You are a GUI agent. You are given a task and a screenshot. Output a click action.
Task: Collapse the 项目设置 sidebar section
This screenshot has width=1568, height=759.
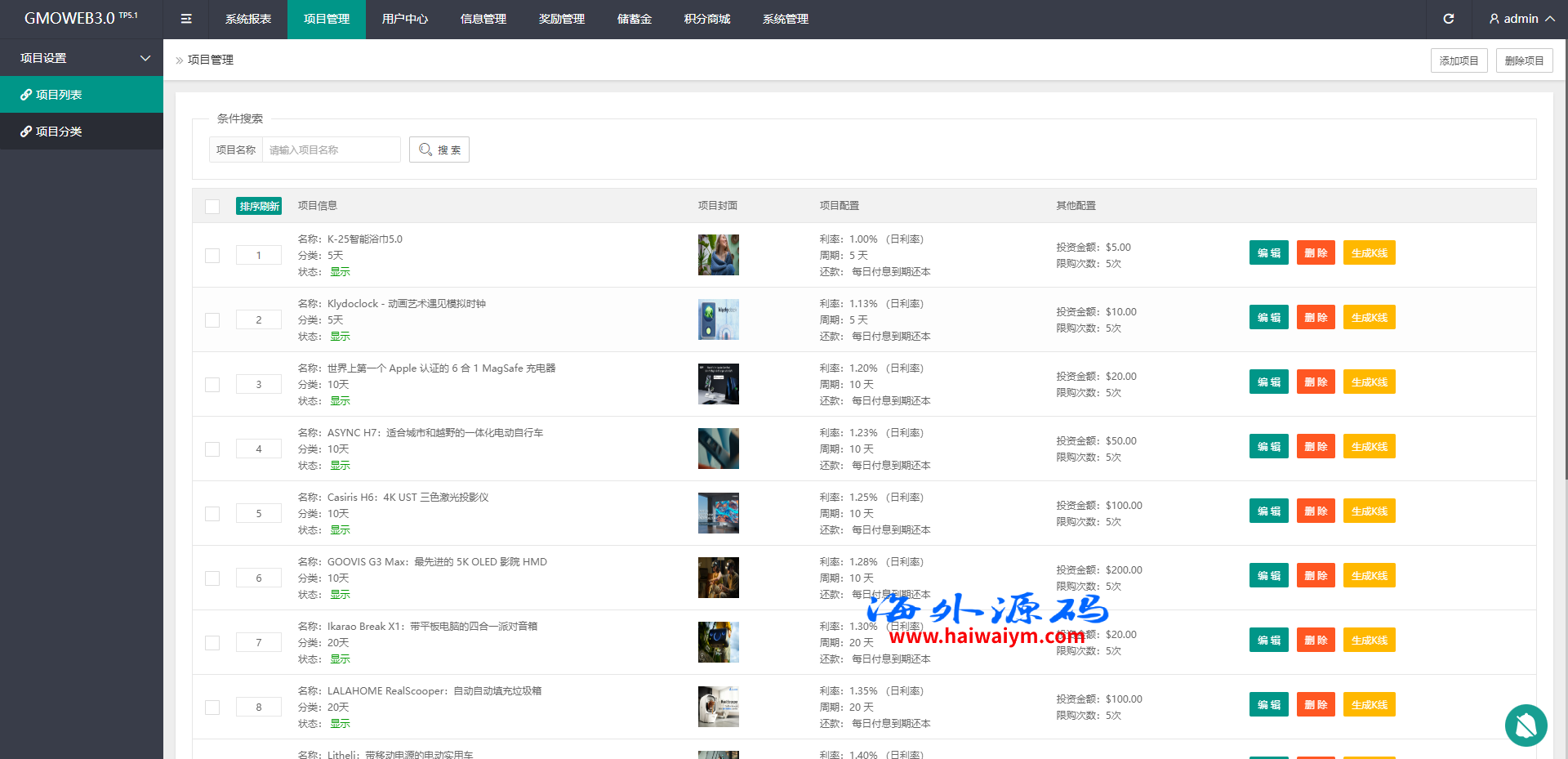coord(145,58)
